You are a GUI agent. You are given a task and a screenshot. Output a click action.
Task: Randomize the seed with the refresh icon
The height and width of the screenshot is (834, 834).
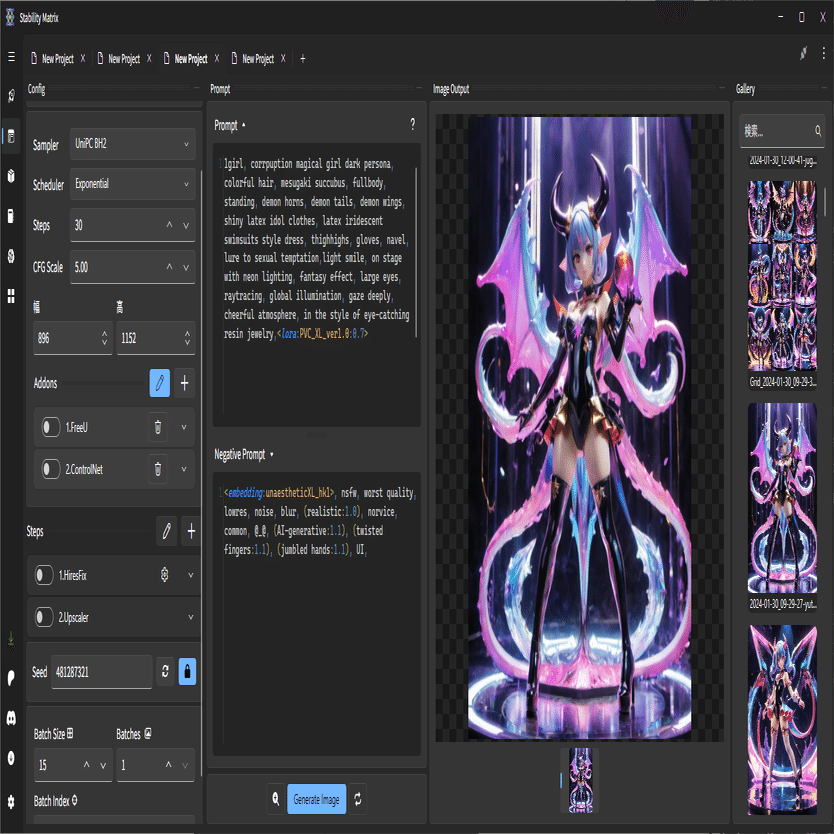coord(165,671)
